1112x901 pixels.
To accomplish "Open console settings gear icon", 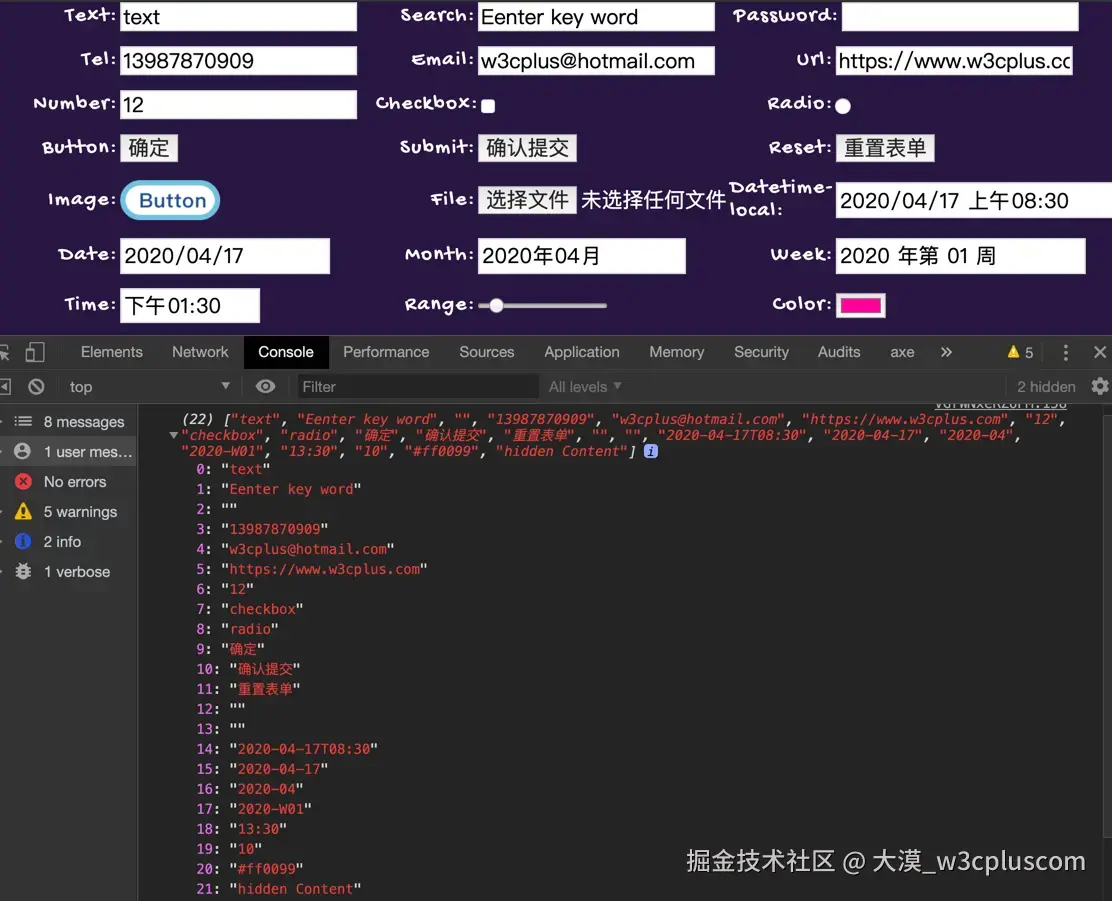I will 1100,386.
